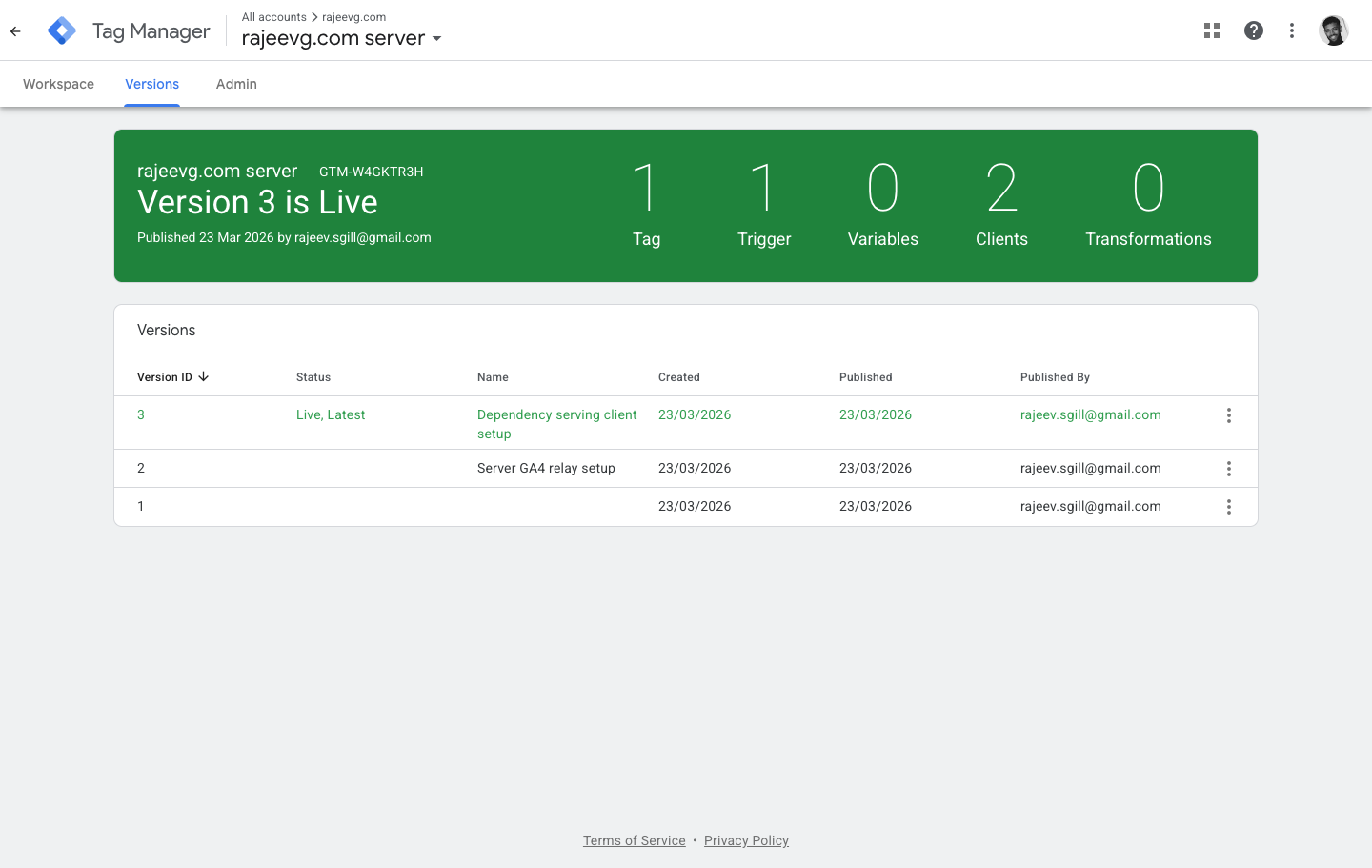This screenshot has width=1372, height=868.
Task: Click the Tag Manager diamond logo
Action: tap(61, 30)
